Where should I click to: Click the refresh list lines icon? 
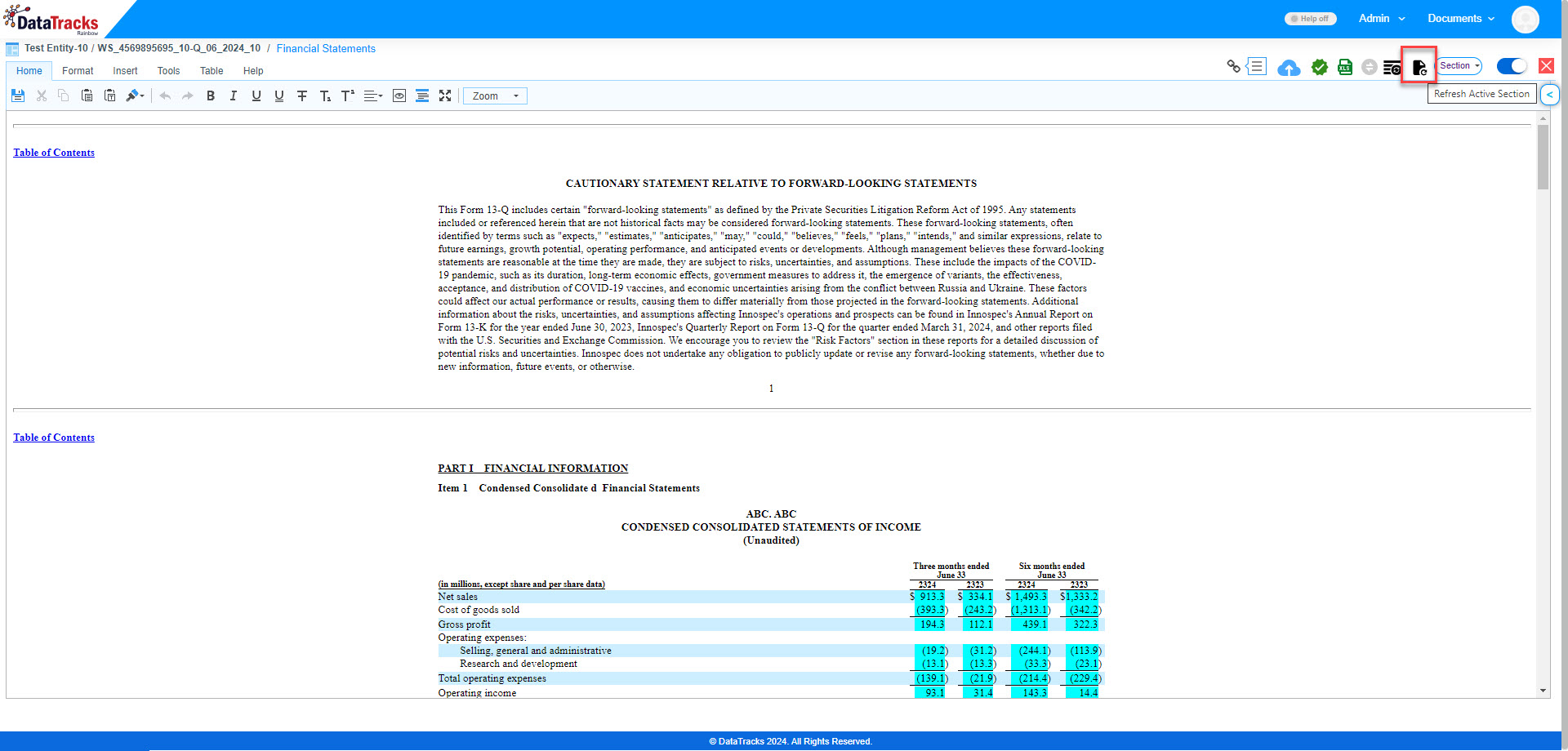[x=1392, y=68]
